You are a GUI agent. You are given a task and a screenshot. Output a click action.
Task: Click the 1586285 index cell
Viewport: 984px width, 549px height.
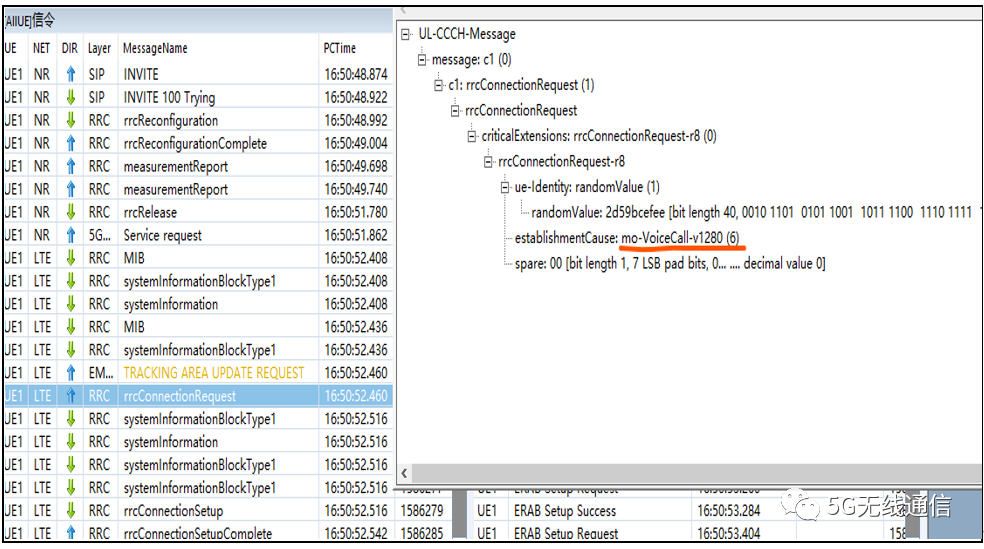pyautogui.click(x=422, y=533)
